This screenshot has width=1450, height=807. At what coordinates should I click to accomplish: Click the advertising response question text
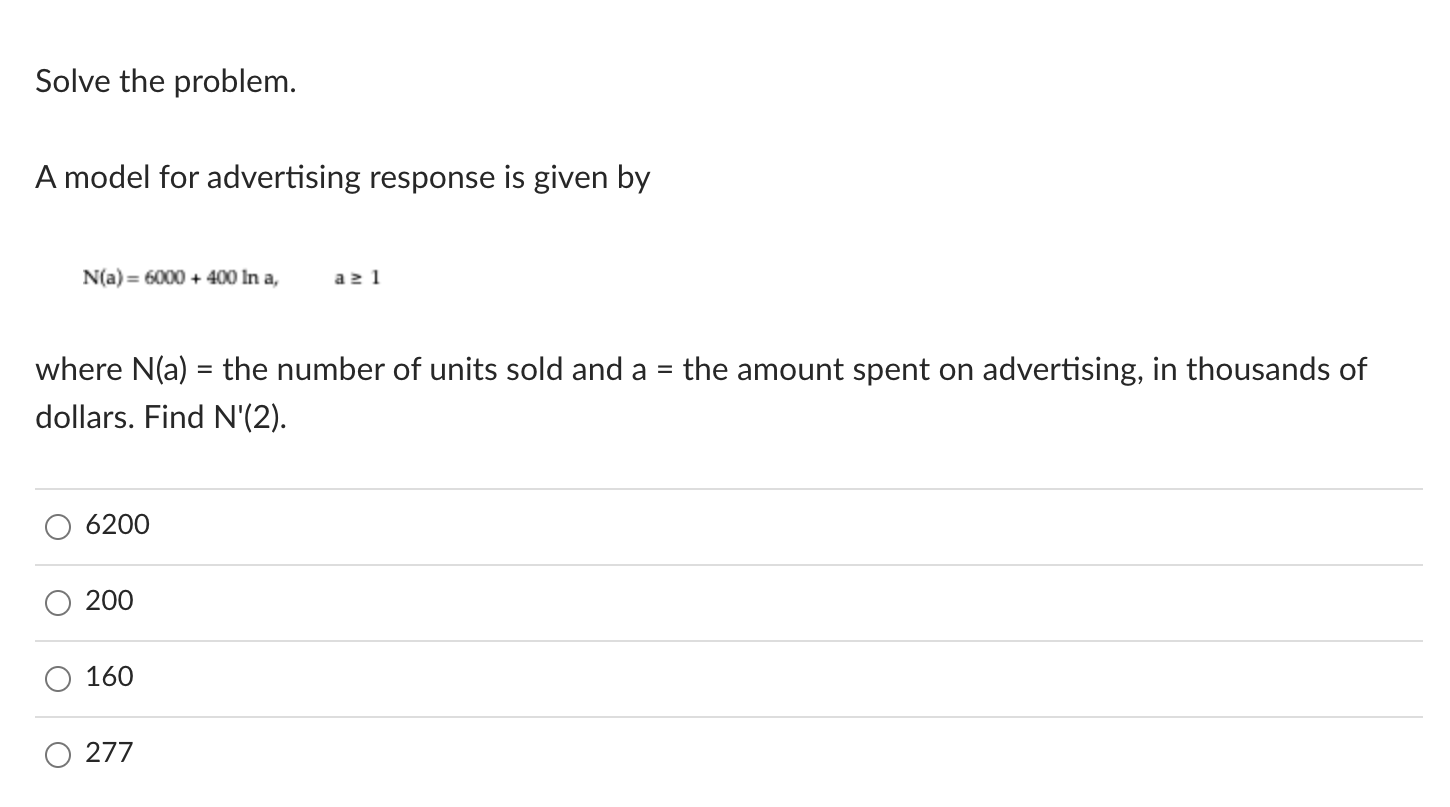coord(342,177)
